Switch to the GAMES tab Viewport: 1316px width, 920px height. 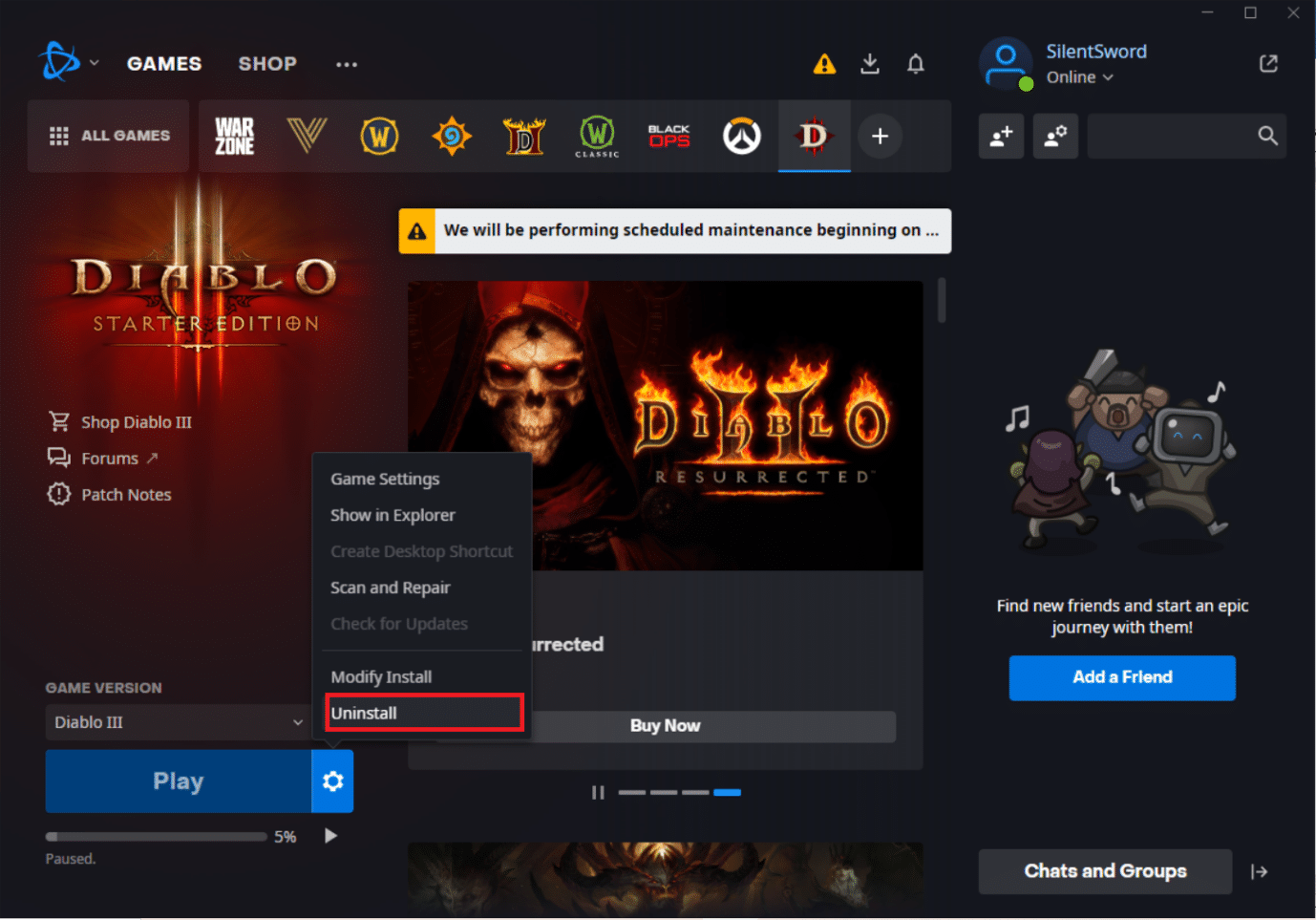164,64
